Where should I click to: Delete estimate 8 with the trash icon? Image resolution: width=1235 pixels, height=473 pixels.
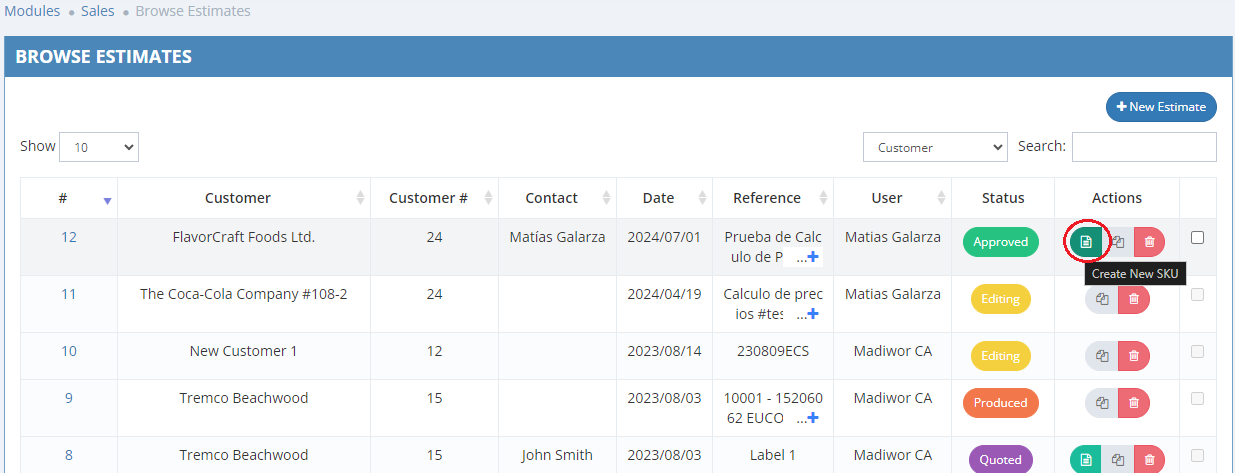[x=1149, y=460]
